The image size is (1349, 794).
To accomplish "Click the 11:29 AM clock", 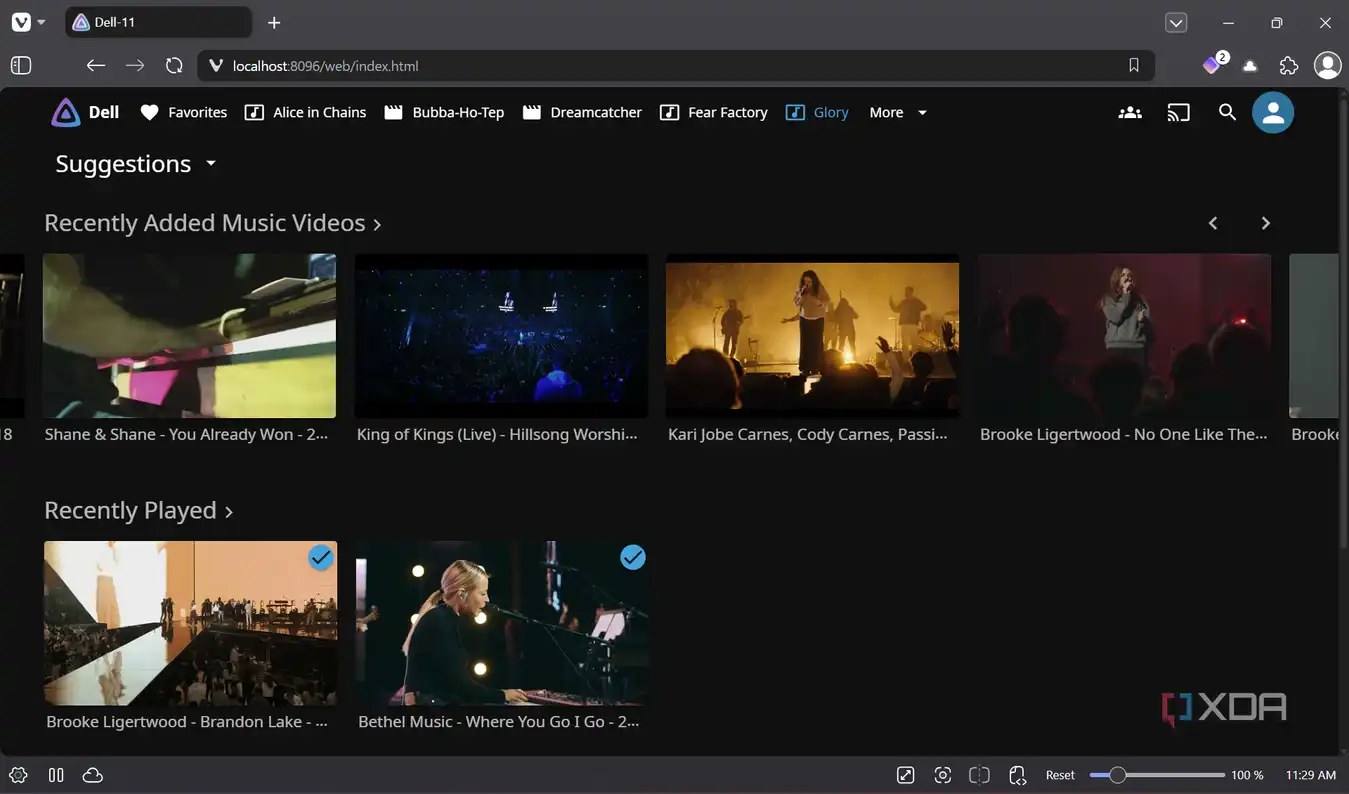I will pyautogui.click(x=1311, y=775).
